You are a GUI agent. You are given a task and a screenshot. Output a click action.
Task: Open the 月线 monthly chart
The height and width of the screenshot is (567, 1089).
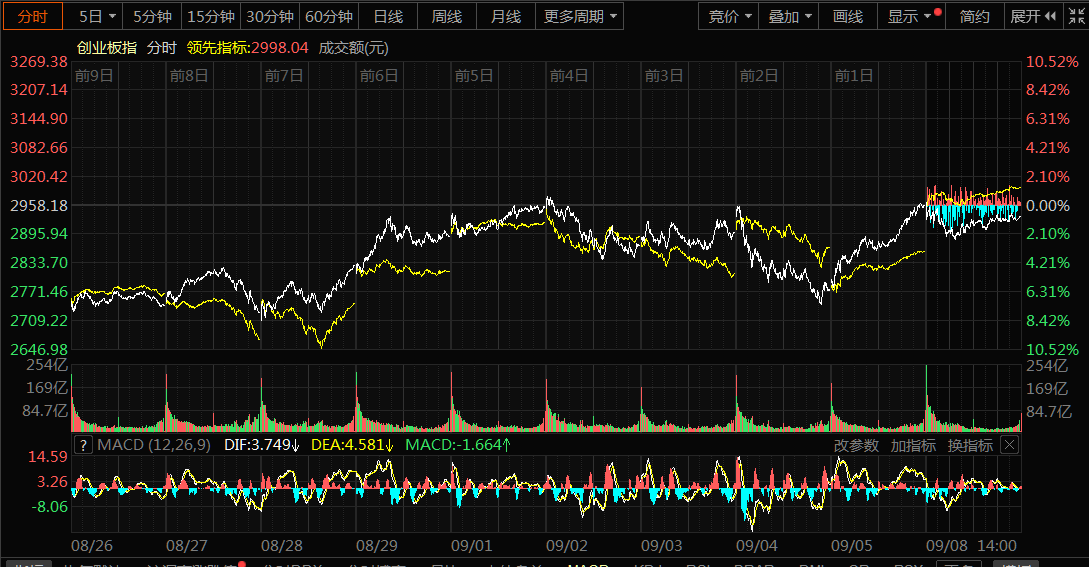click(x=506, y=16)
